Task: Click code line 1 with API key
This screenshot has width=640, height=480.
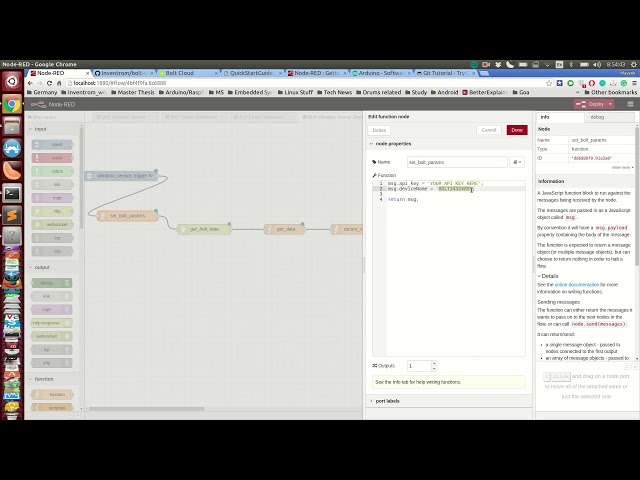Action: coord(435,184)
